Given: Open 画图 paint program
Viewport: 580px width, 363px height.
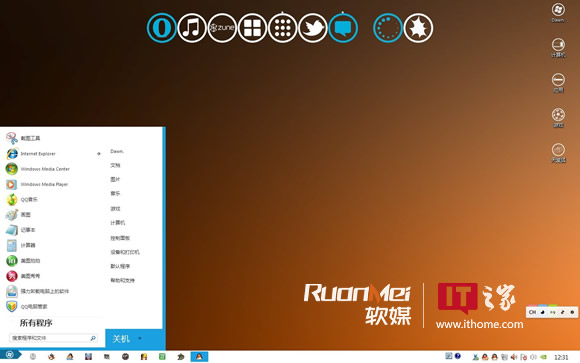Looking at the screenshot, I should pyautogui.click(x=18, y=215).
